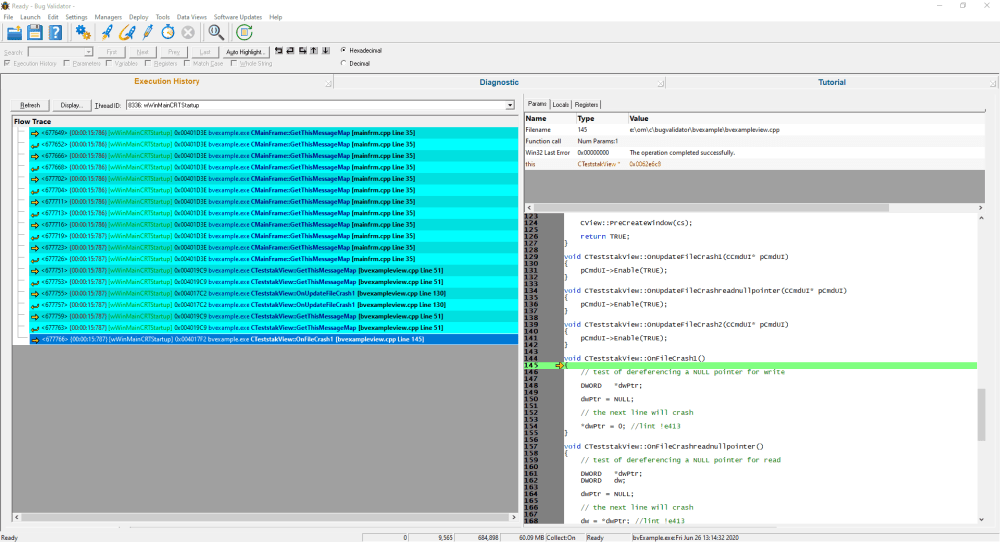Open settings via the gears icon
Viewport: 1000px width, 542px height.
[83, 33]
